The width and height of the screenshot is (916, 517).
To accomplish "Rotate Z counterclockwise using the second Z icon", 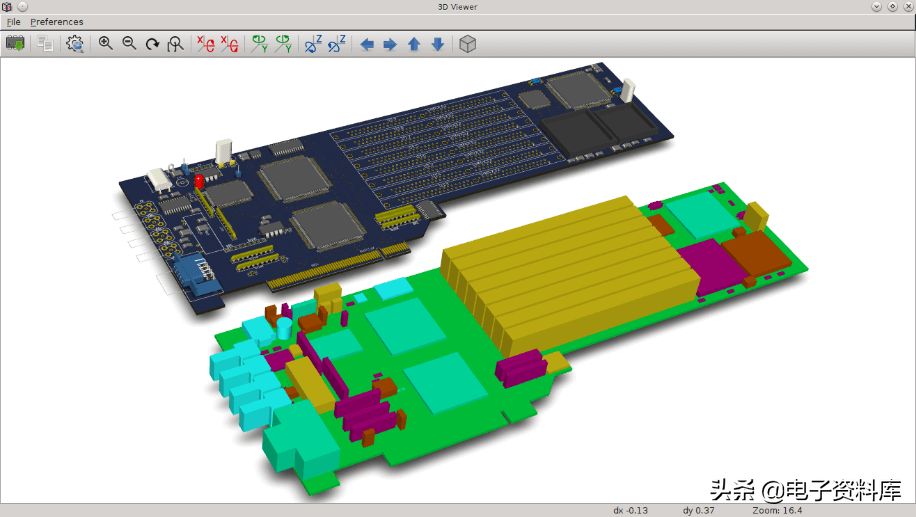I will click(337, 44).
